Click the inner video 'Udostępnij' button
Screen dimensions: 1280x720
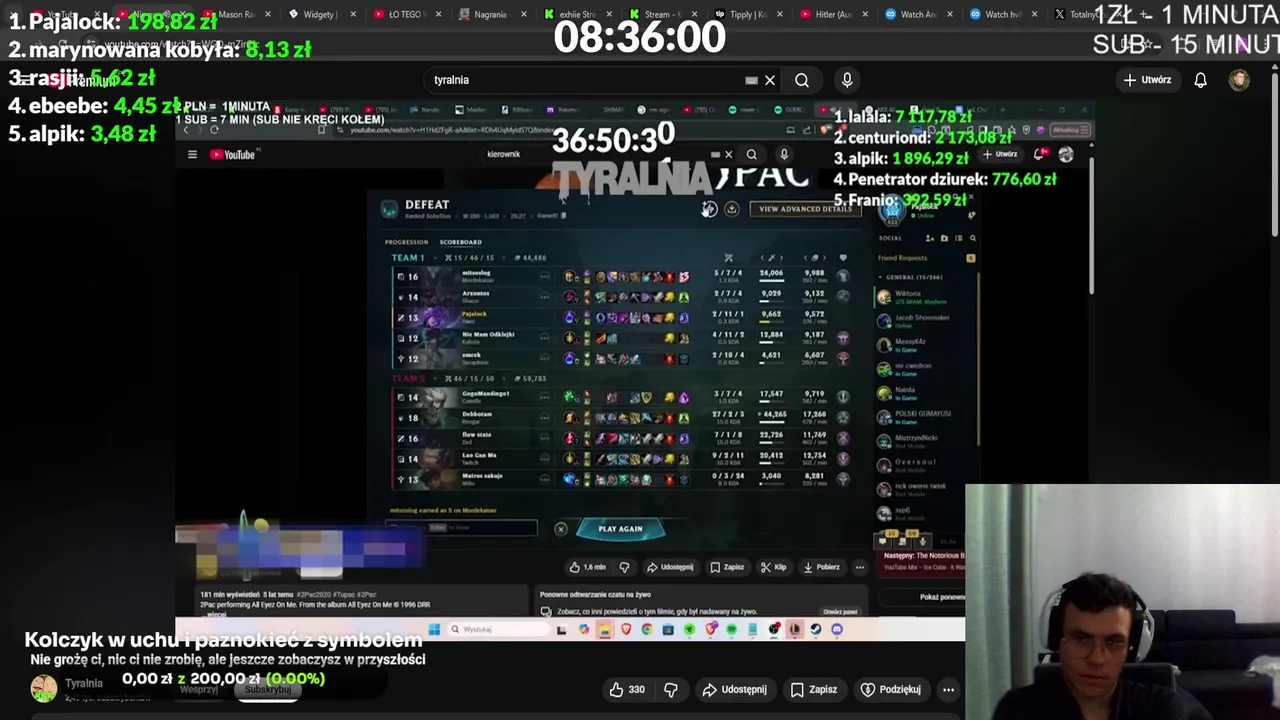point(670,567)
